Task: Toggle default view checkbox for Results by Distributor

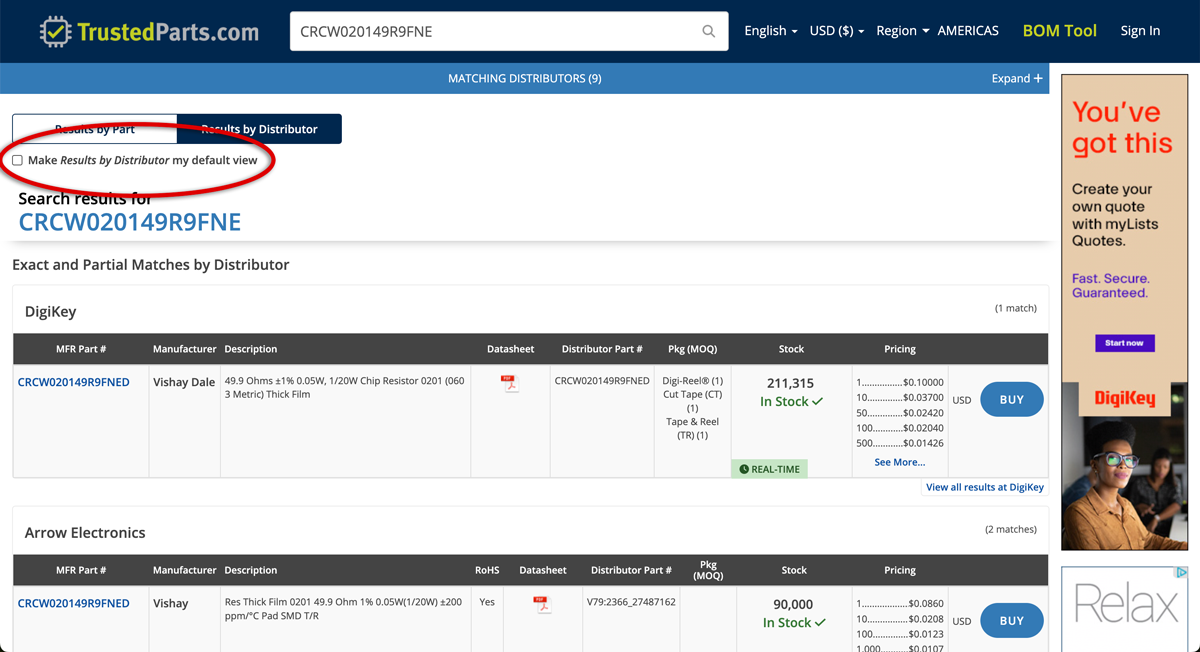Action: tap(17, 160)
